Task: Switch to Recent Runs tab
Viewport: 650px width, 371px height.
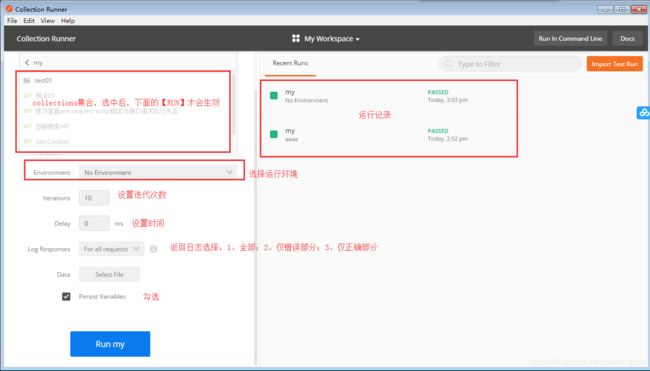Action: pyautogui.click(x=290, y=63)
